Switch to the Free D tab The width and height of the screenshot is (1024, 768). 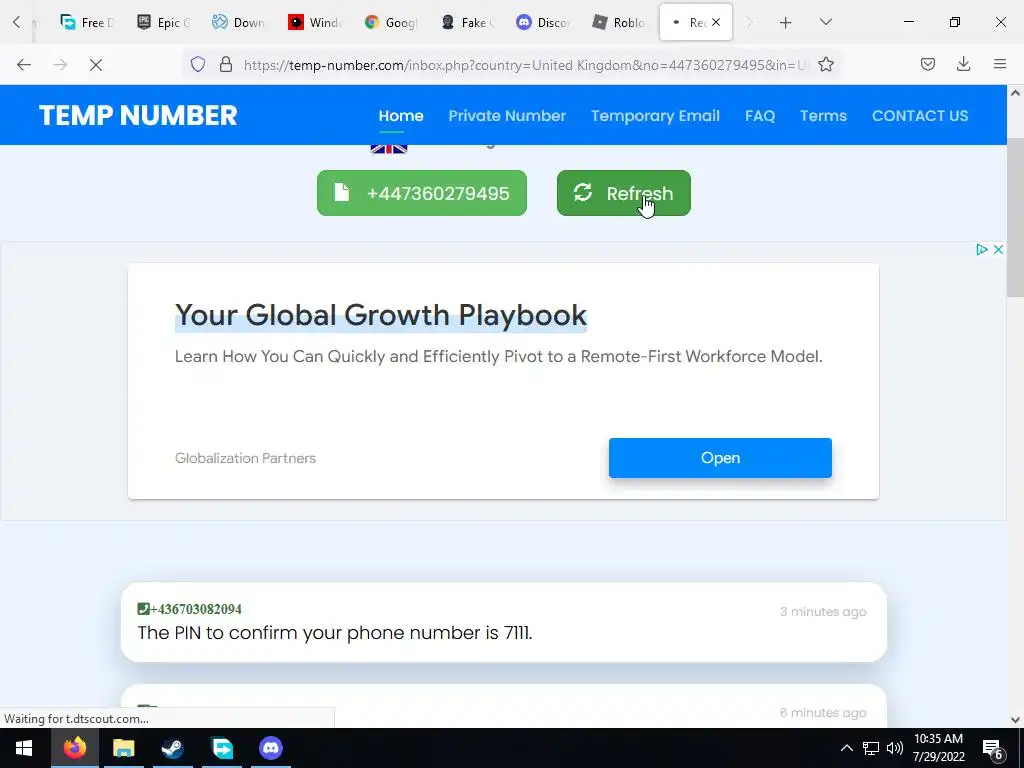(86, 22)
